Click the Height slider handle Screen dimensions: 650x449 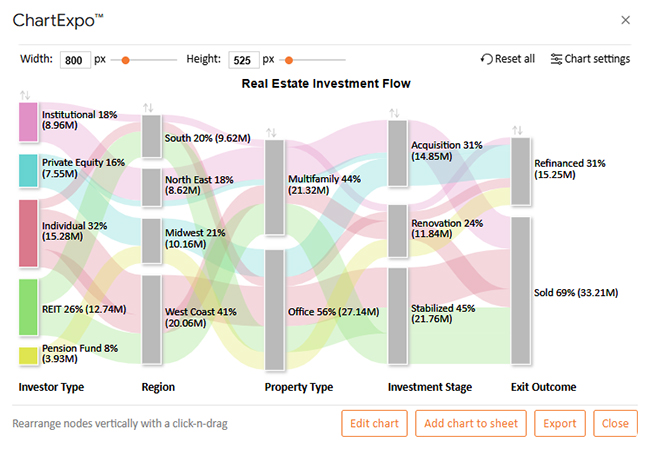coord(289,60)
